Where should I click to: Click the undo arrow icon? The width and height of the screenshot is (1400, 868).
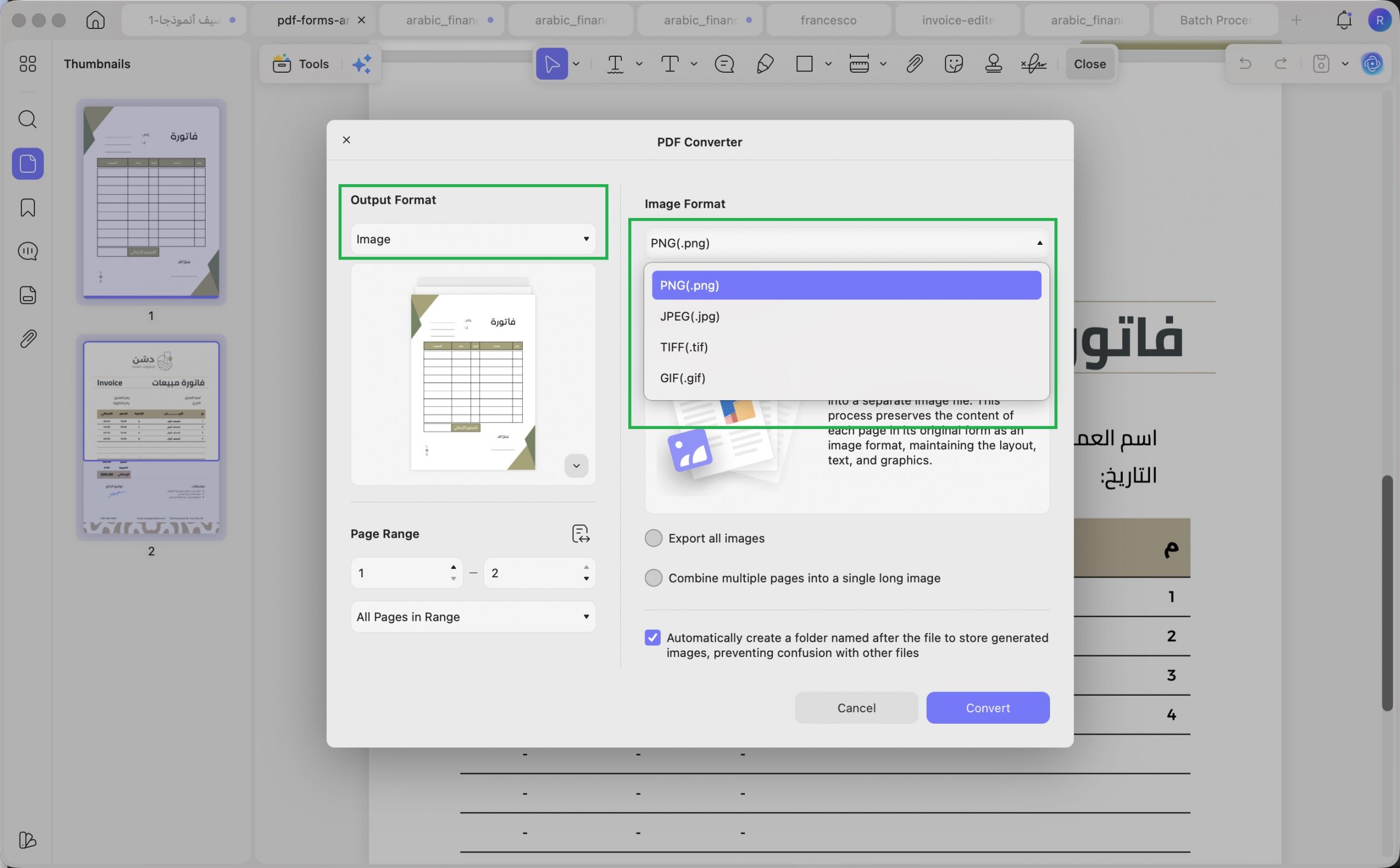[1245, 63]
